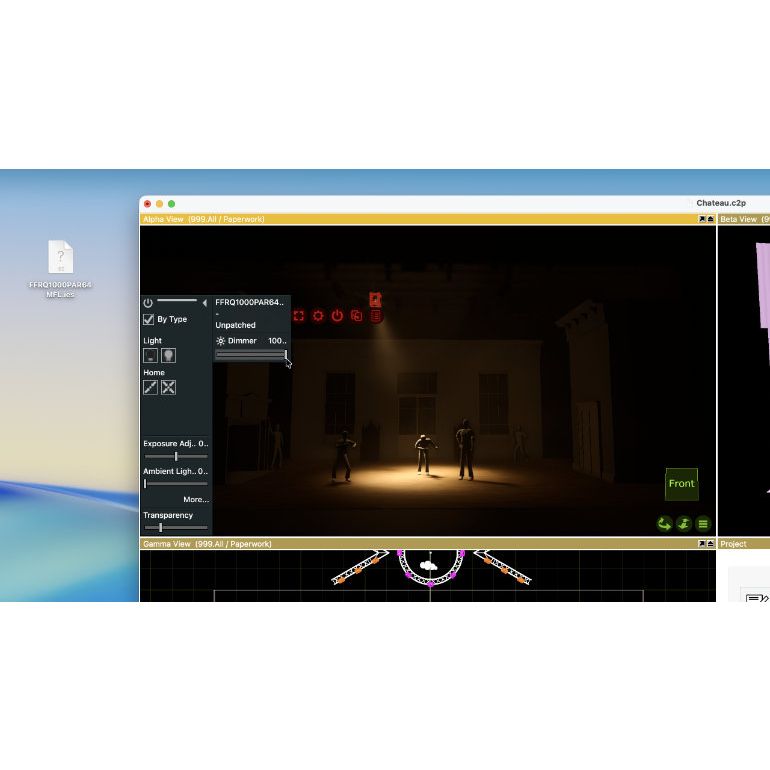Open the green hamburger view menu
Viewport: 770px width, 770px height.
703,523
